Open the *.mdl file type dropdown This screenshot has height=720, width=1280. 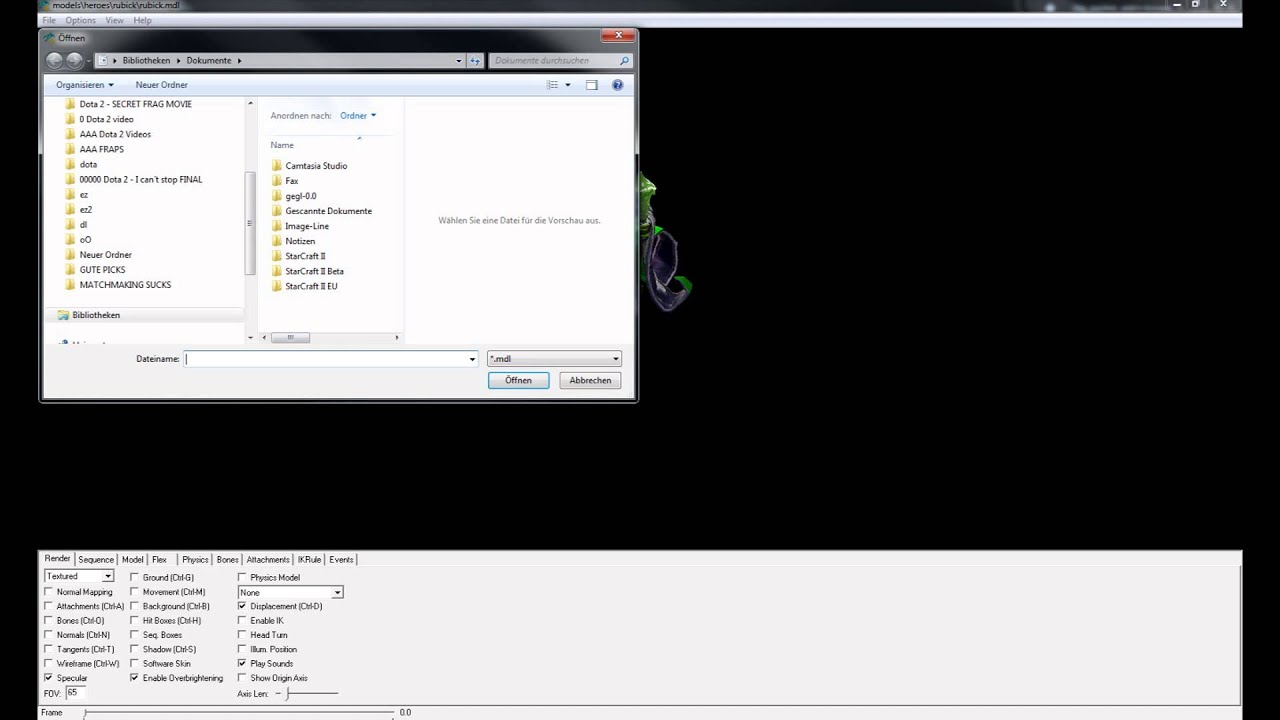click(x=554, y=359)
